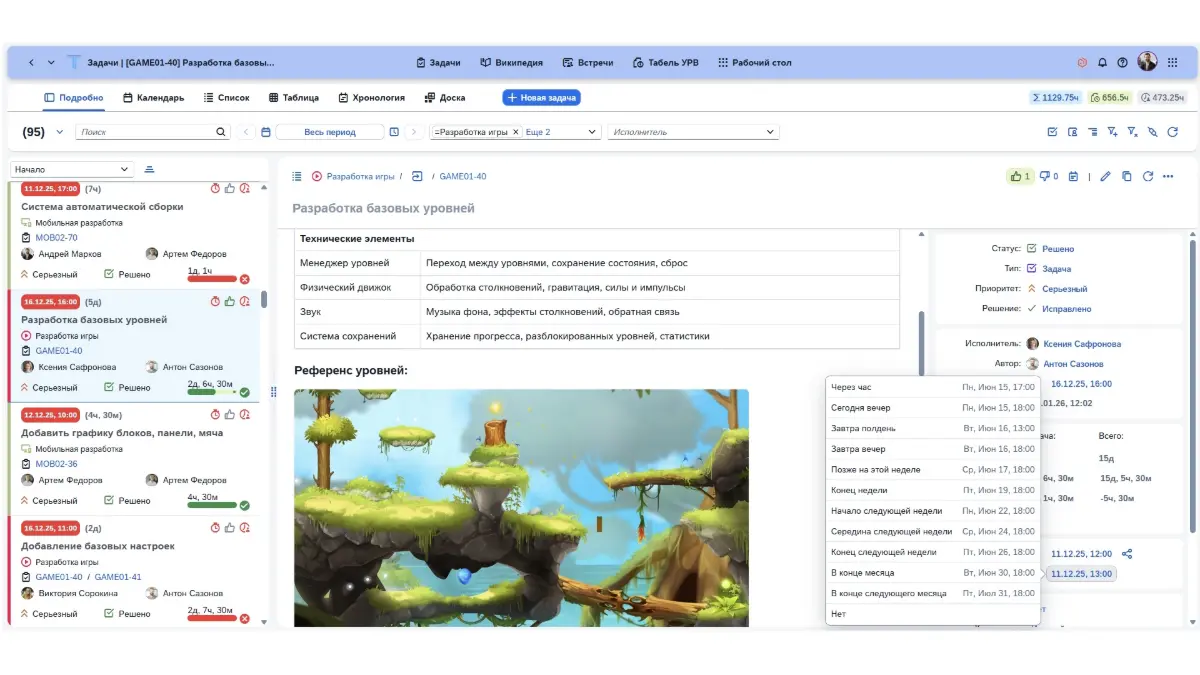Click the contents list icon before the breadcrumb
Image resolution: width=1200 pixels, height=675 pixels.
click(297, 176)
